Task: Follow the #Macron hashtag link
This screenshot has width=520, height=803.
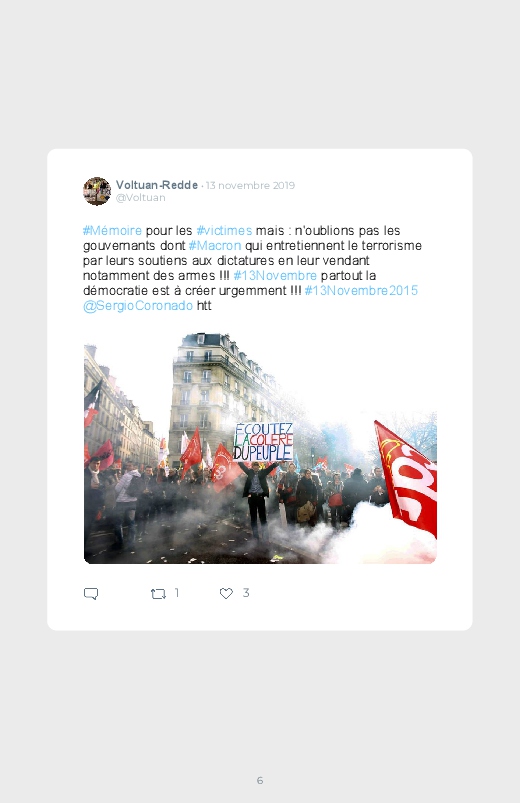Action: point(215,245)
